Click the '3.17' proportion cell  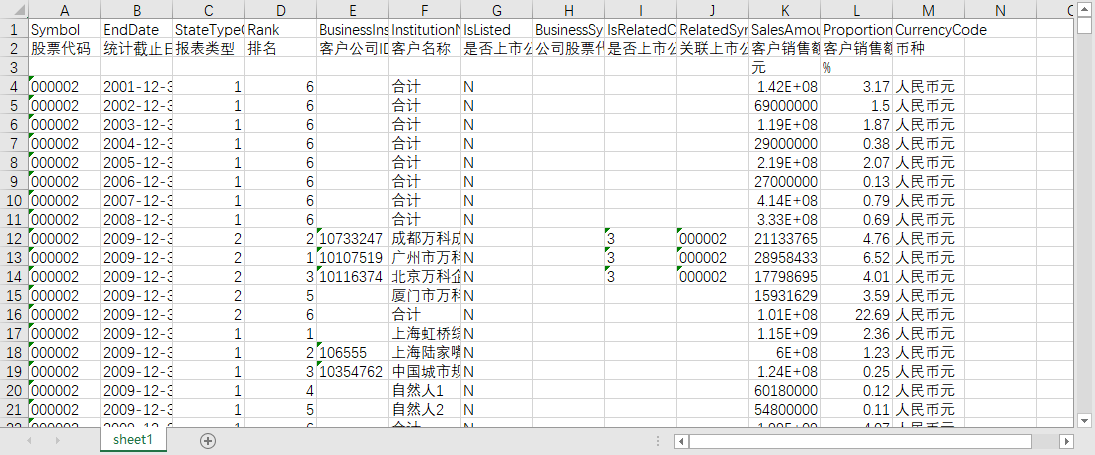click(857, 87)
